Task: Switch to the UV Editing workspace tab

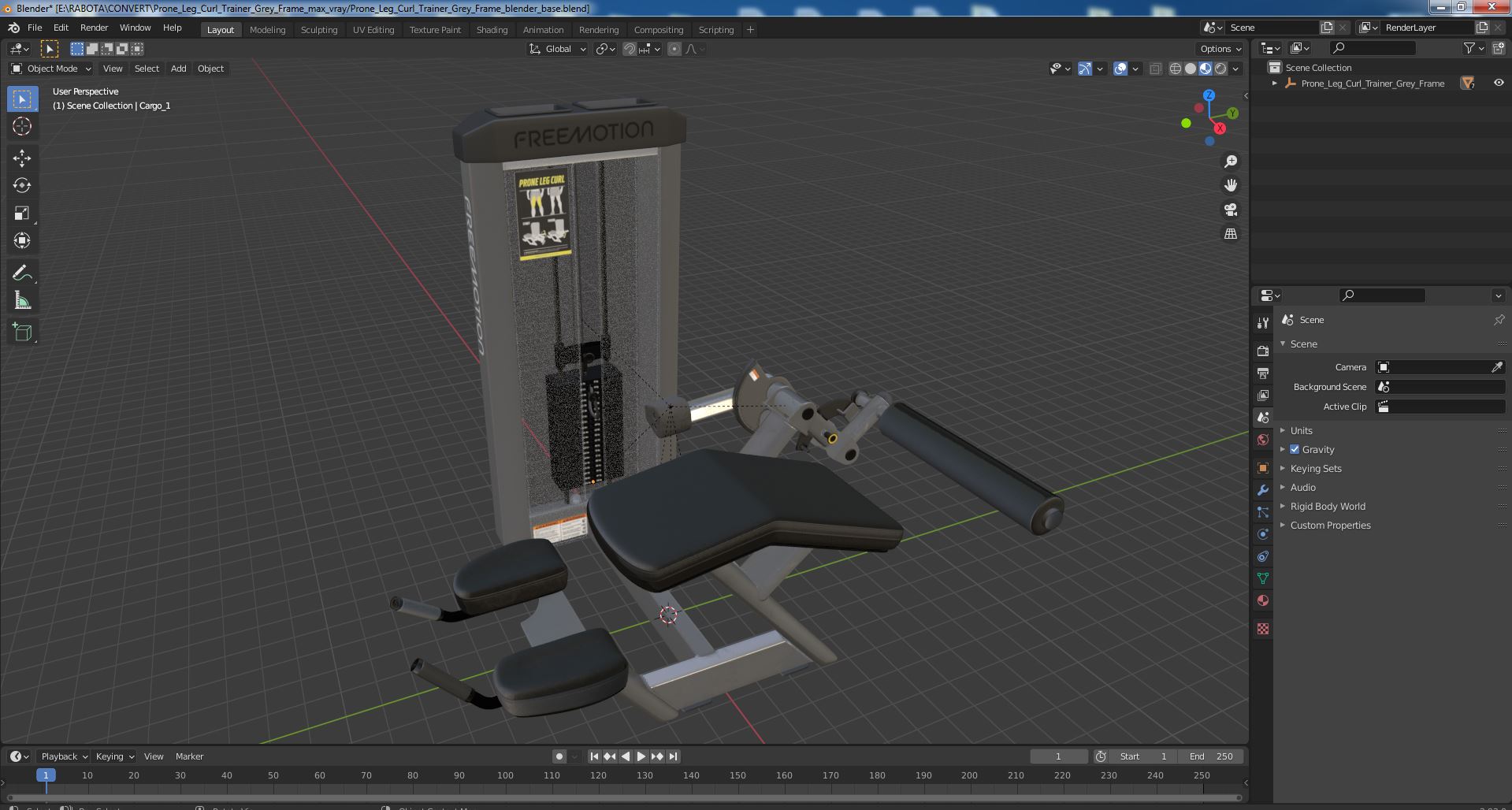Action: click(x=373, y=30)
